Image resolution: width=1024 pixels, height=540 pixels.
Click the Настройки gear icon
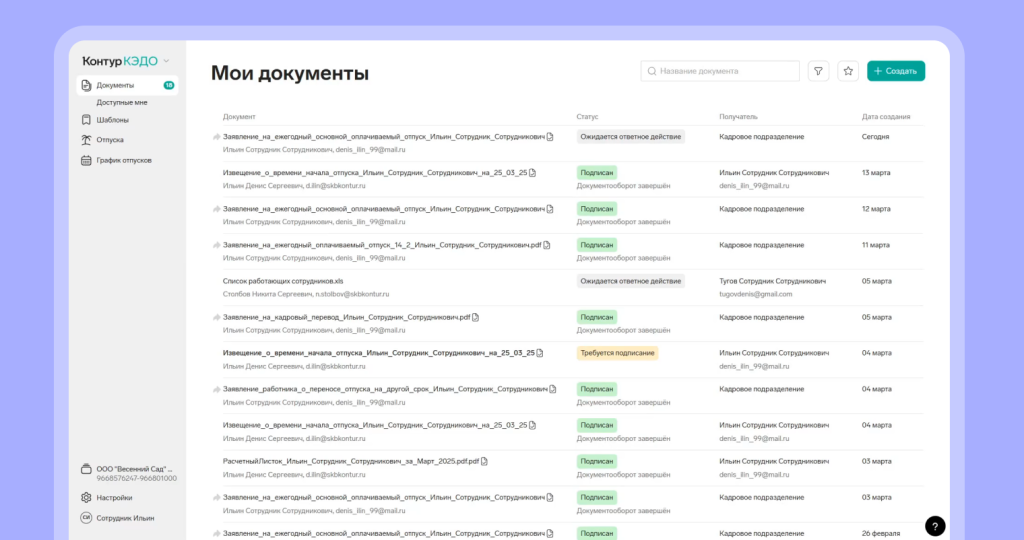pyautogui.click(x=86, y=497)
